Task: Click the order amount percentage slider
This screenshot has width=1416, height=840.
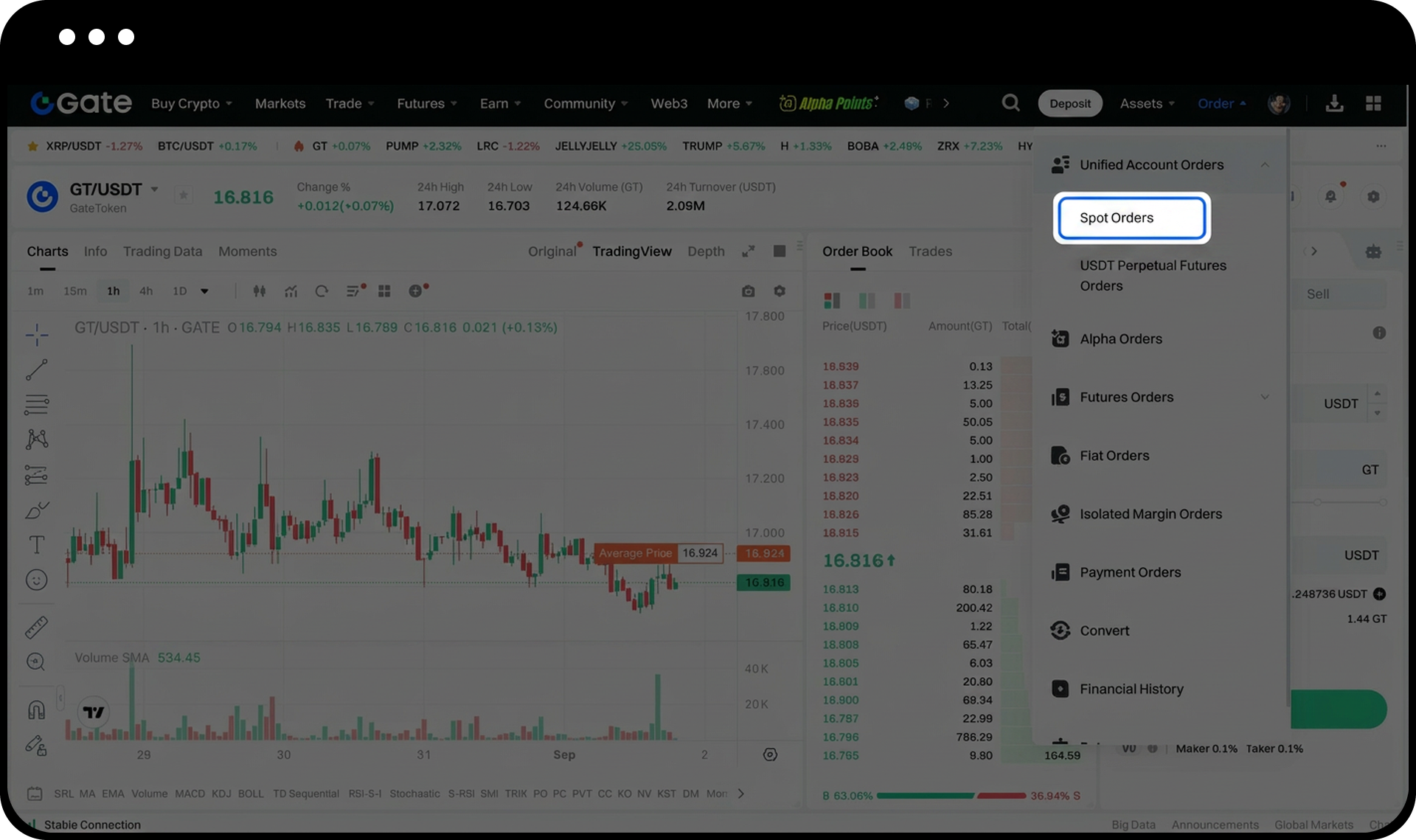Action: [x=1348, y=502]
